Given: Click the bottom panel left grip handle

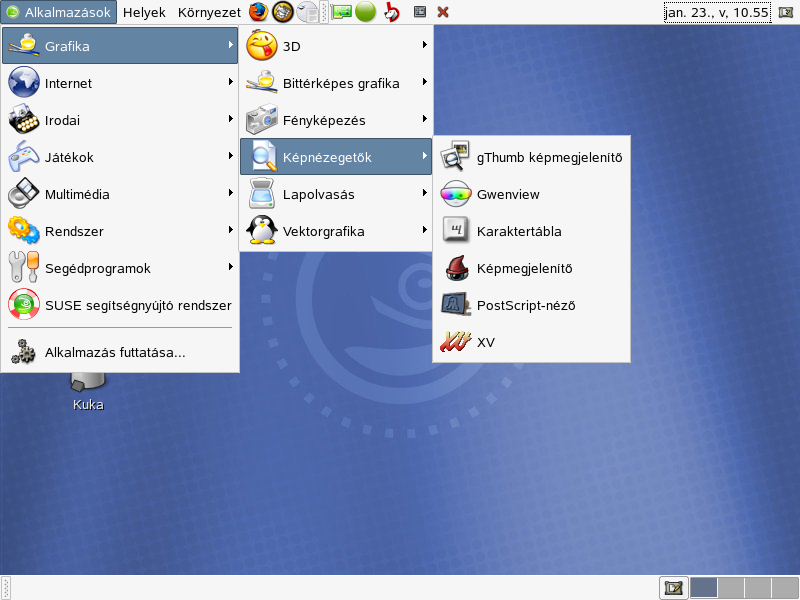Looking at the screenshot, I should [6, 588].
